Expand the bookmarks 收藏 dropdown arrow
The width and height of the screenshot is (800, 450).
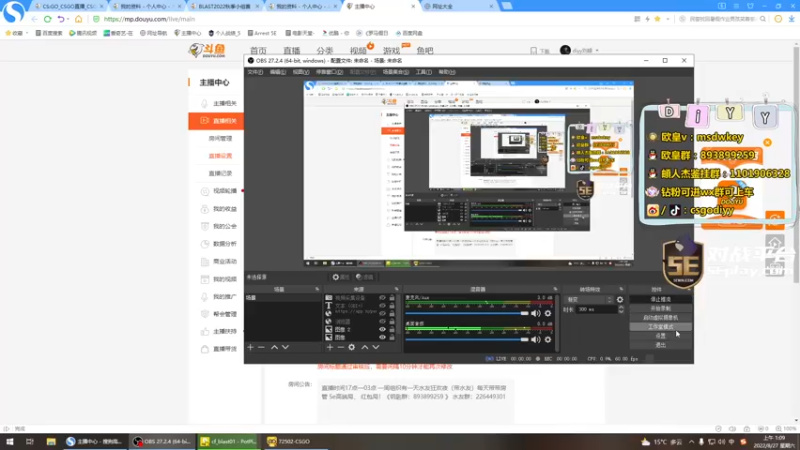[x=27, y=33]
